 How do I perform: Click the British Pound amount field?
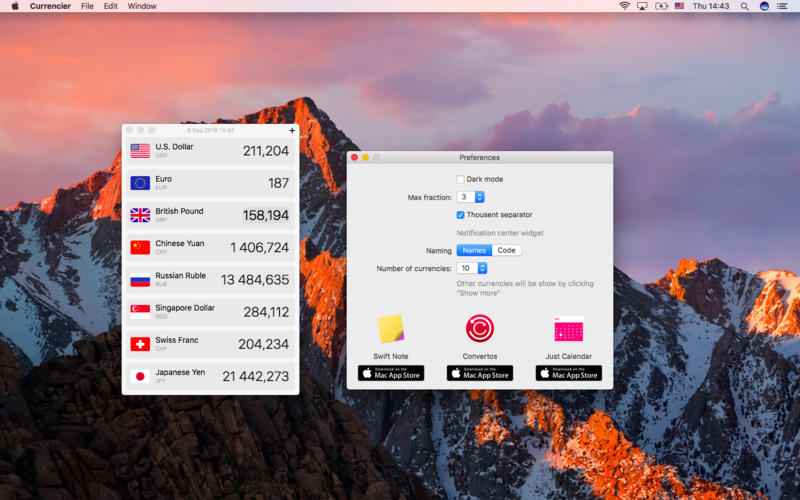(x=266, y=215)
